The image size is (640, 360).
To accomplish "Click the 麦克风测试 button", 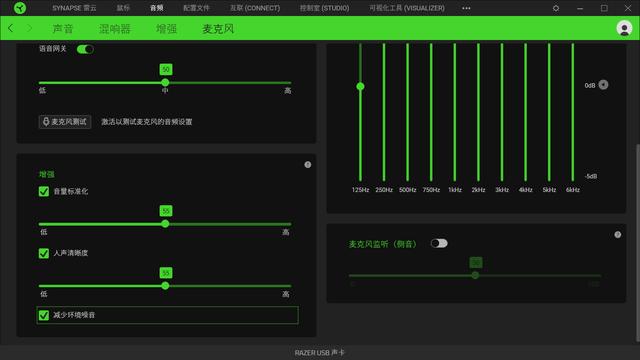I will coord(65,122).
